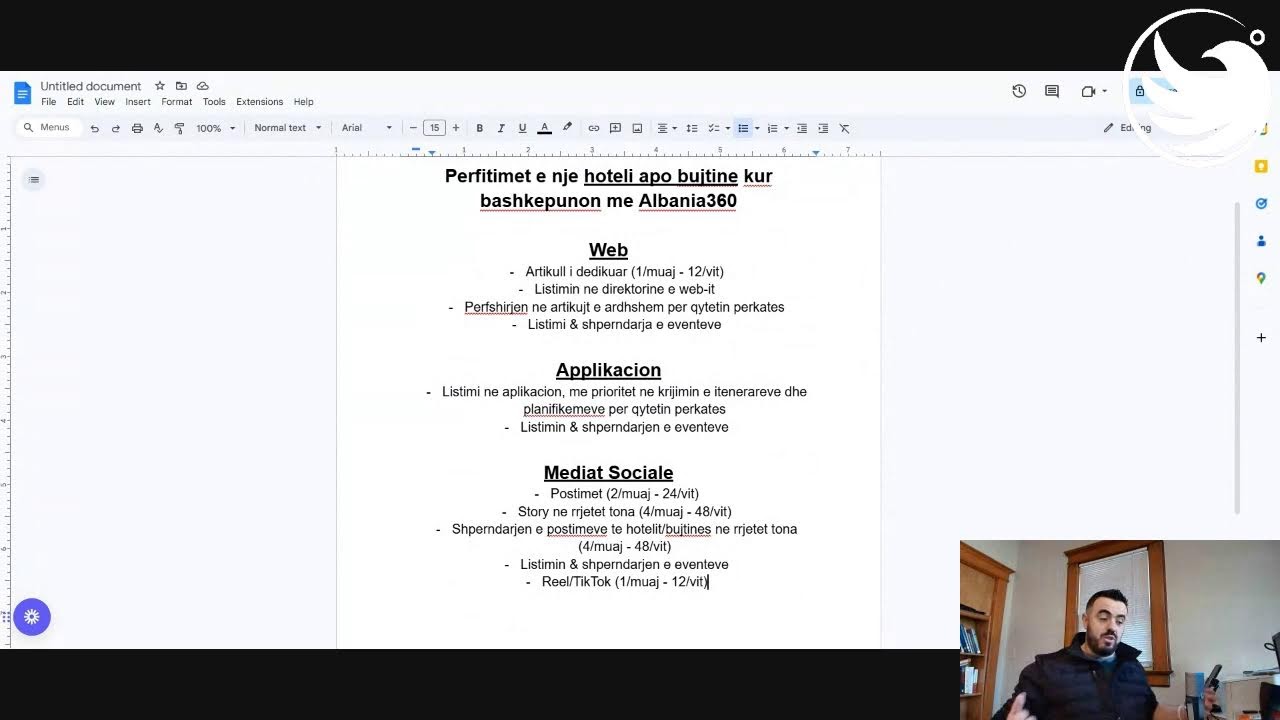The image size is (1280, 720).
Task: Expand the numbered list options arrow
Action: [786, 128]
